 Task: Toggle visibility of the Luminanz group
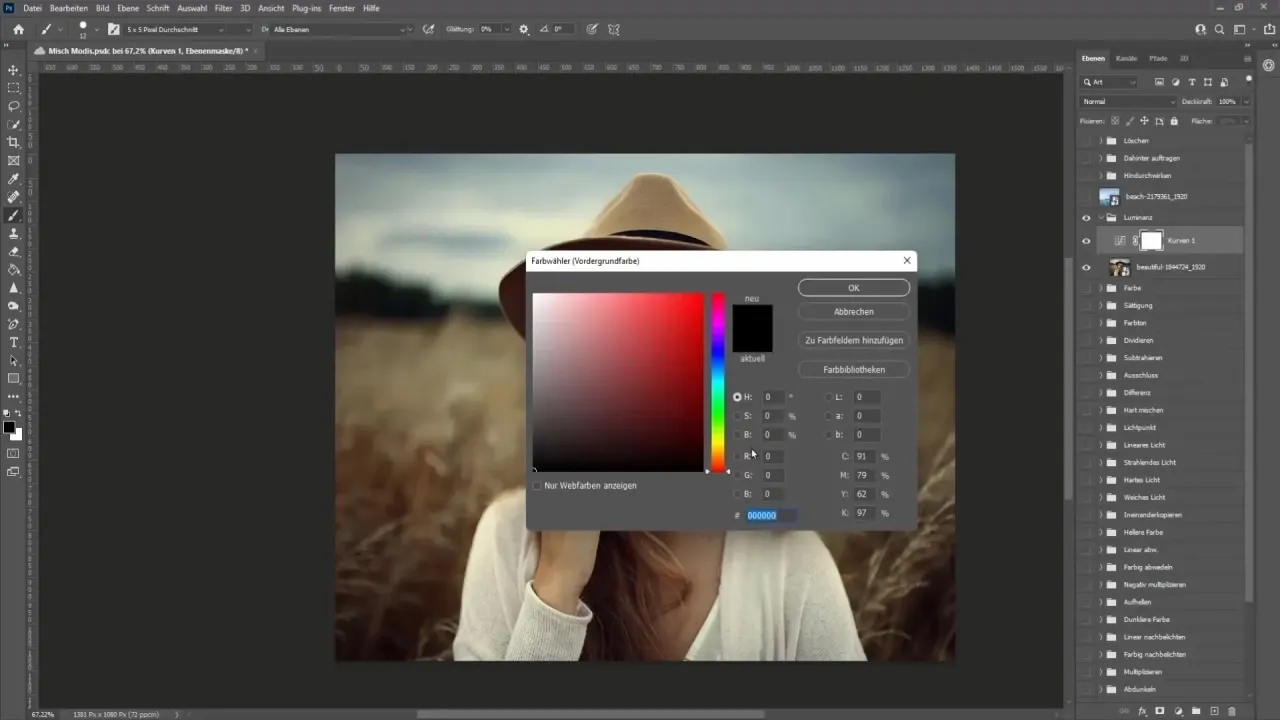click(1085, 217)
